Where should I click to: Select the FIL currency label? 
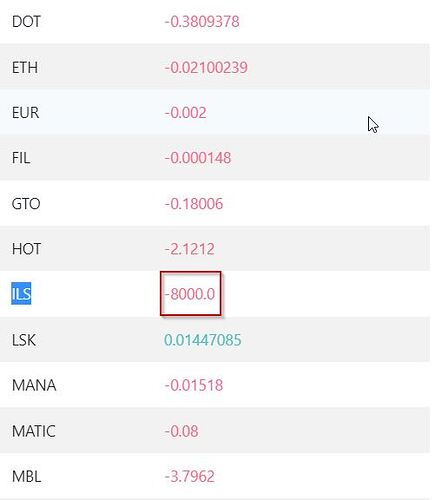[21, 158]
